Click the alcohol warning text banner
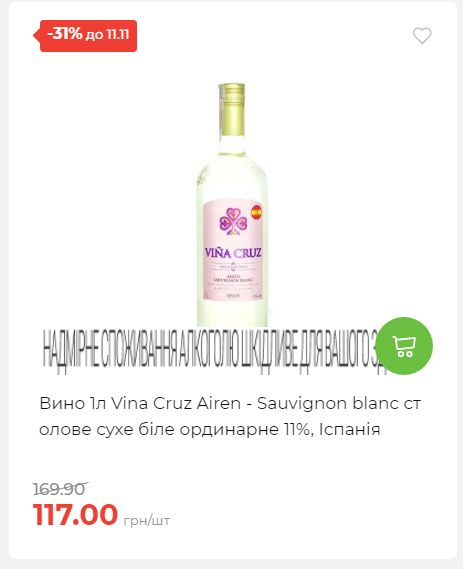 pyautogui.click(x=214, y=348)
